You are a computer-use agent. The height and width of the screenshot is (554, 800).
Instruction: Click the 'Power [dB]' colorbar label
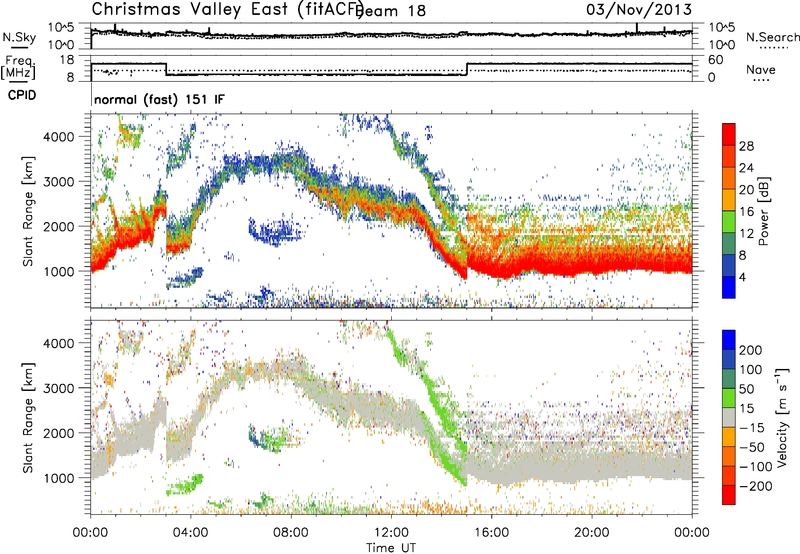click(x=764, y=211)
